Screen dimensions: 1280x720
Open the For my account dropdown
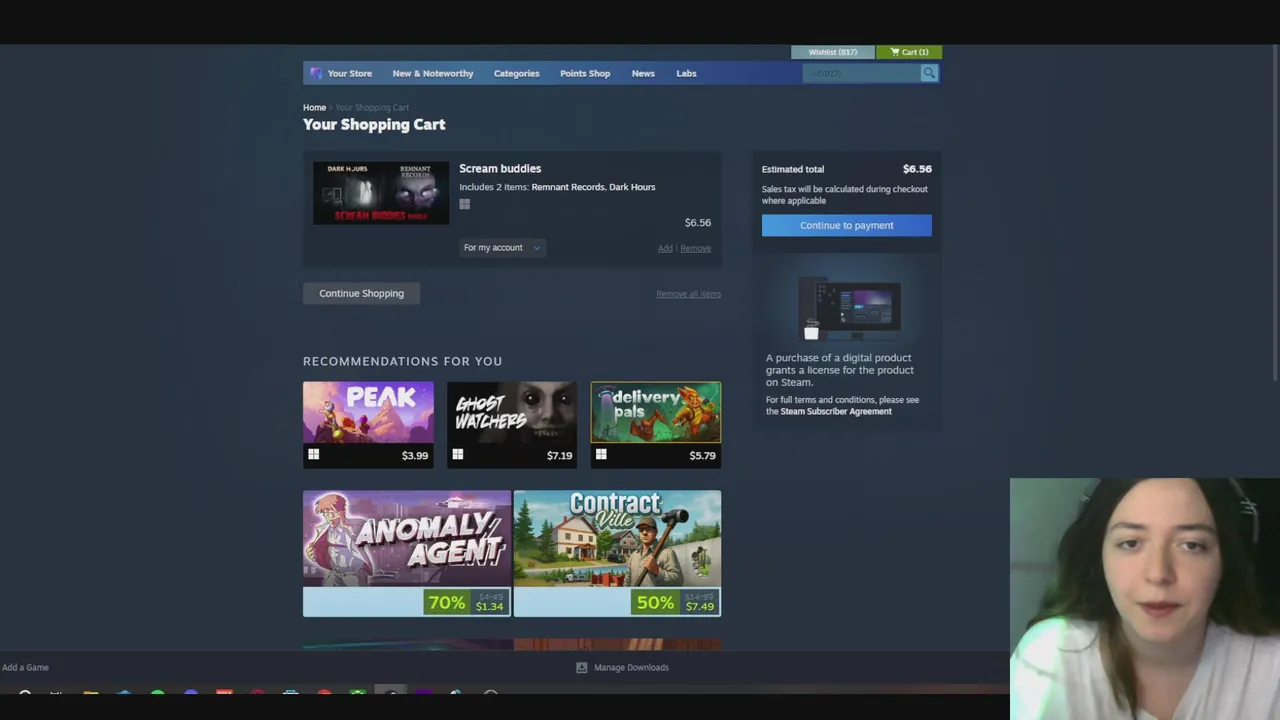(x=502, y=248)
